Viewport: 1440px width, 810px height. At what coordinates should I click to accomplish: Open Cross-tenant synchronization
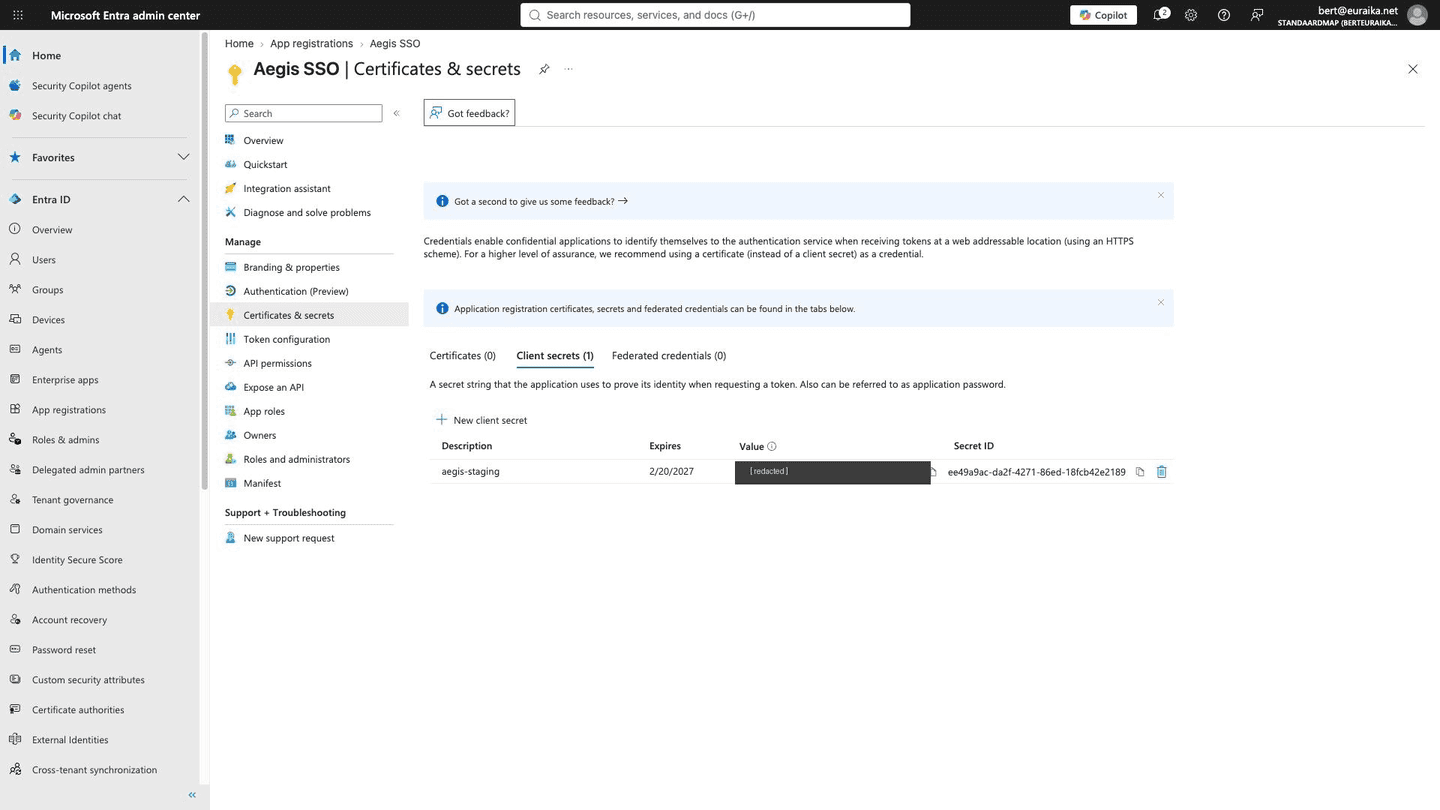94,769
